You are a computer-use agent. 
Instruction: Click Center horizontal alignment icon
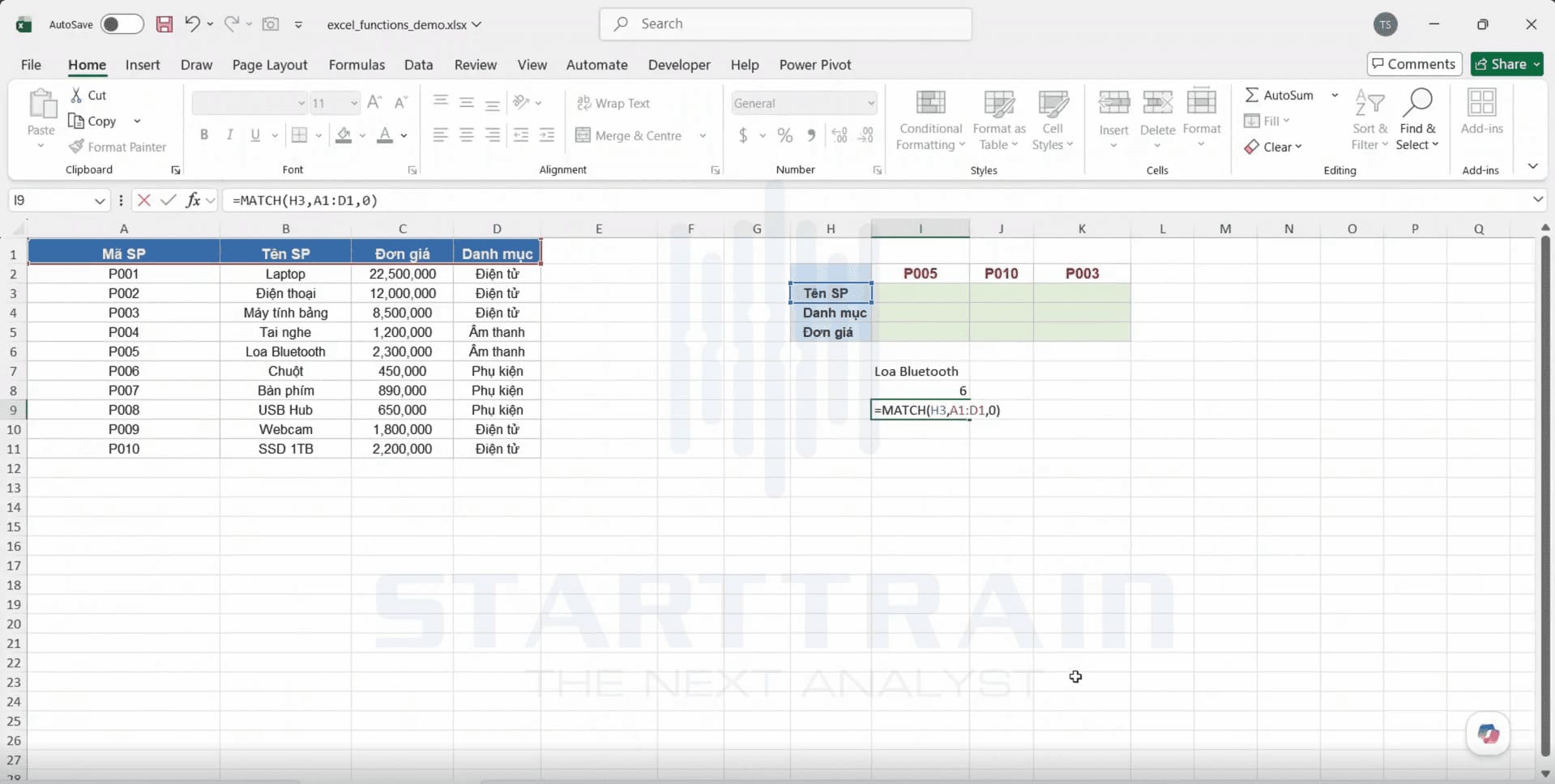[x=467, y=135]
